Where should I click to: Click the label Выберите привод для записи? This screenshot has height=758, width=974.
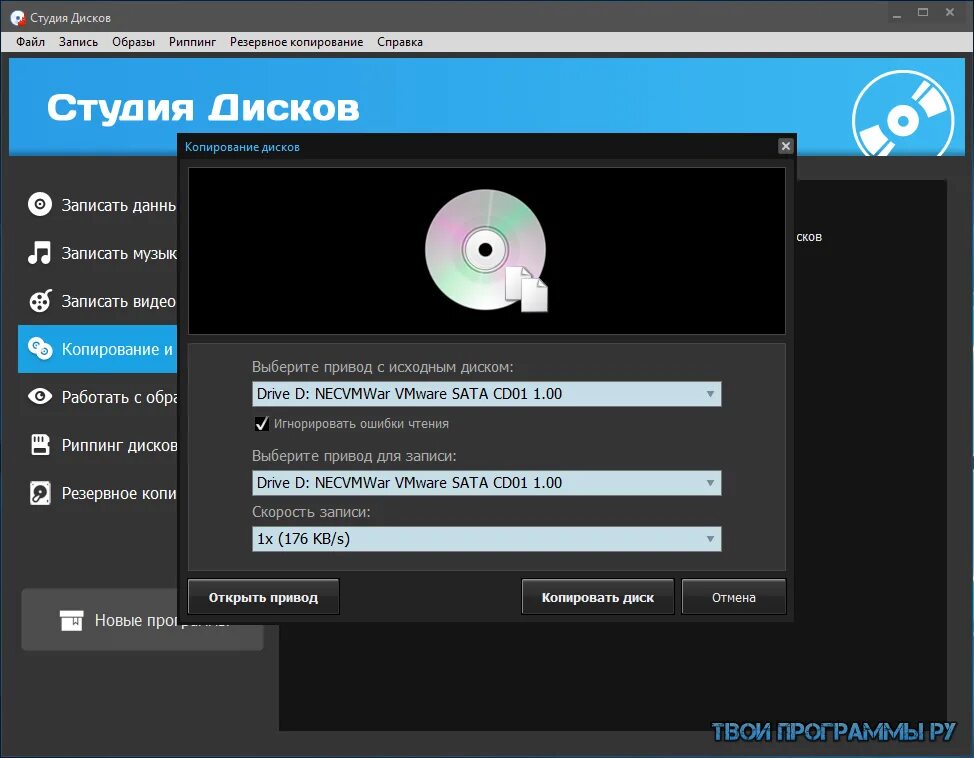(354, 456)
